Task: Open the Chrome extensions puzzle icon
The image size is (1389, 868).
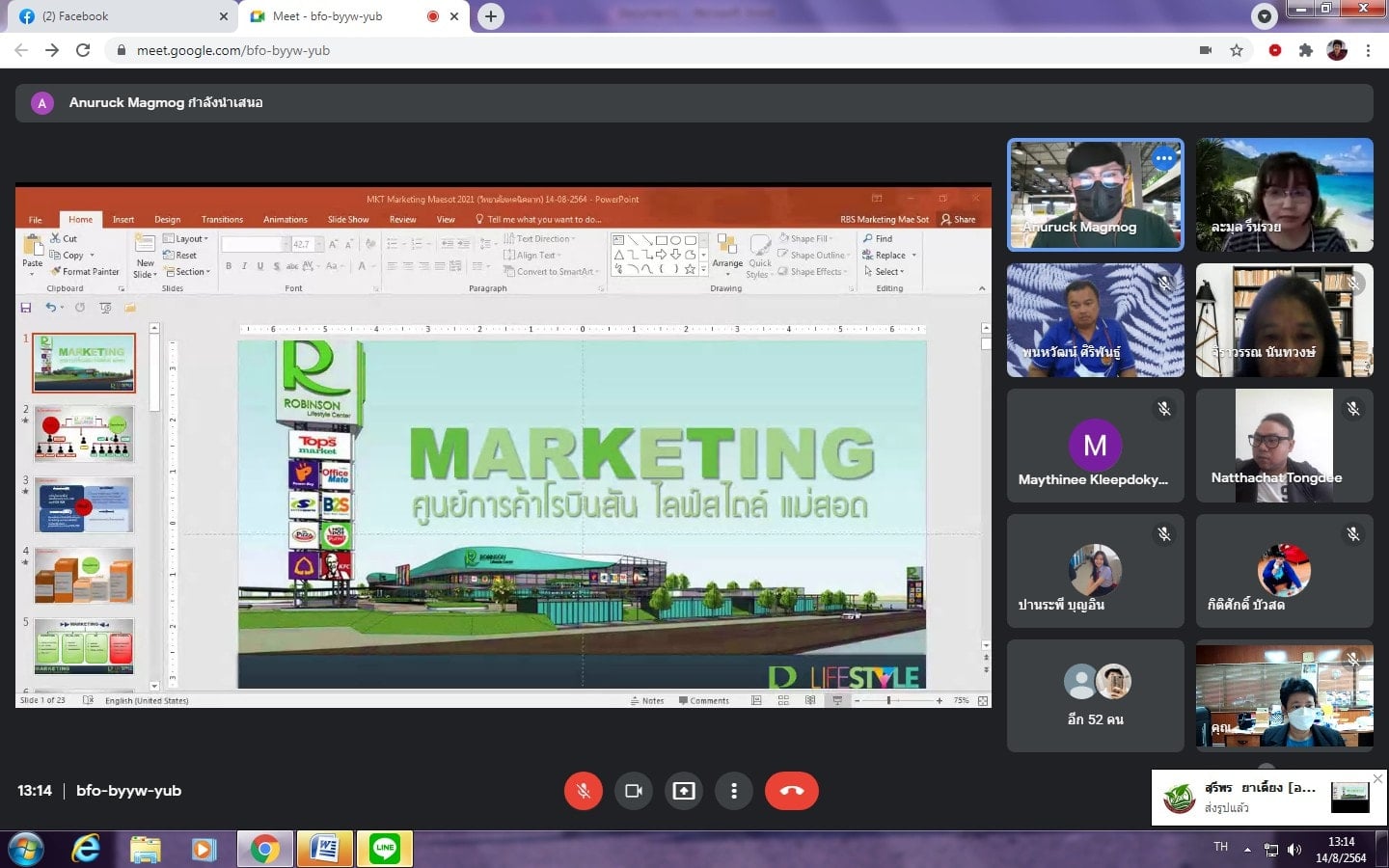Action: tap(1306, 50)
